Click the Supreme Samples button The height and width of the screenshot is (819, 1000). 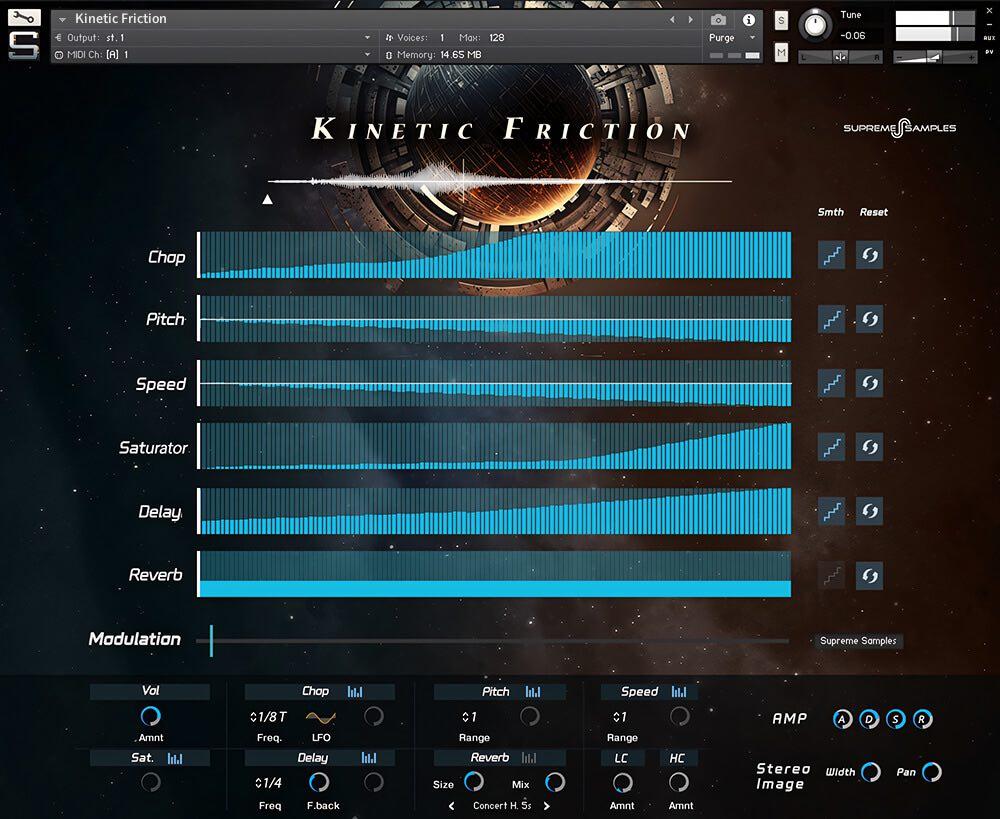click(x=858, y=641)
